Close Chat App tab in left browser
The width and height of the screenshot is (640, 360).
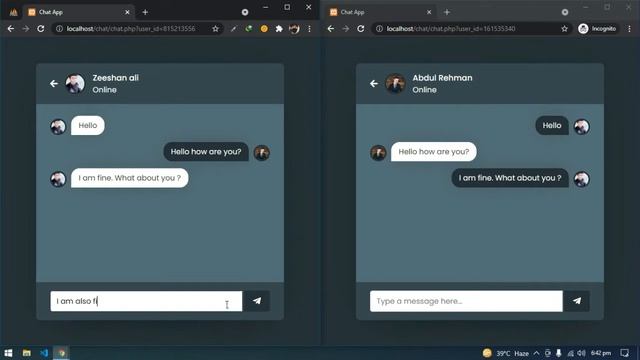click(127, 12)
